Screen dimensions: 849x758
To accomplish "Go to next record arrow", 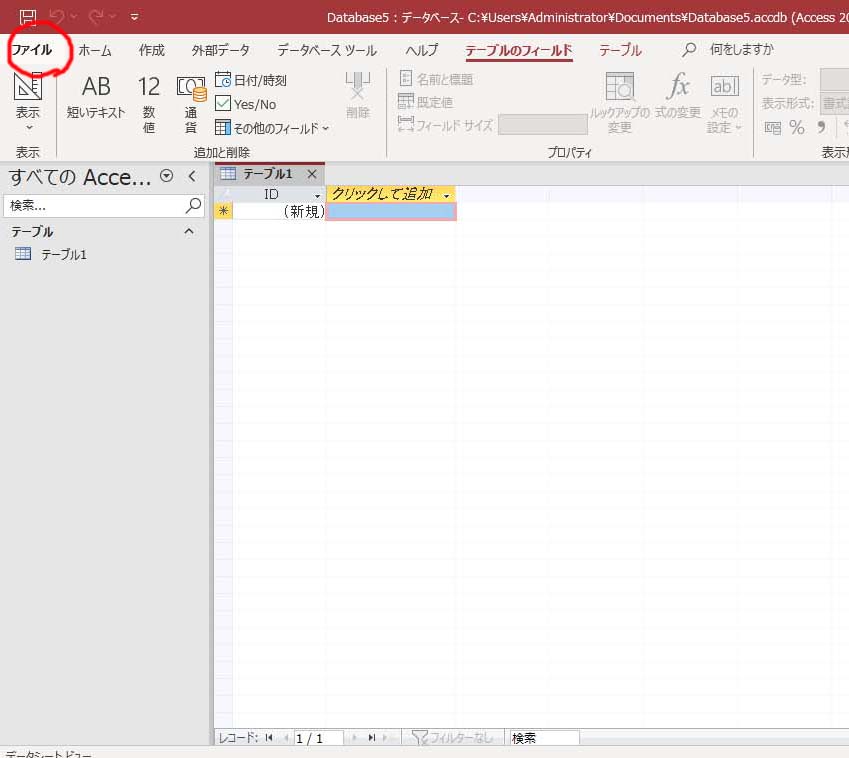I will click(354, 738).
